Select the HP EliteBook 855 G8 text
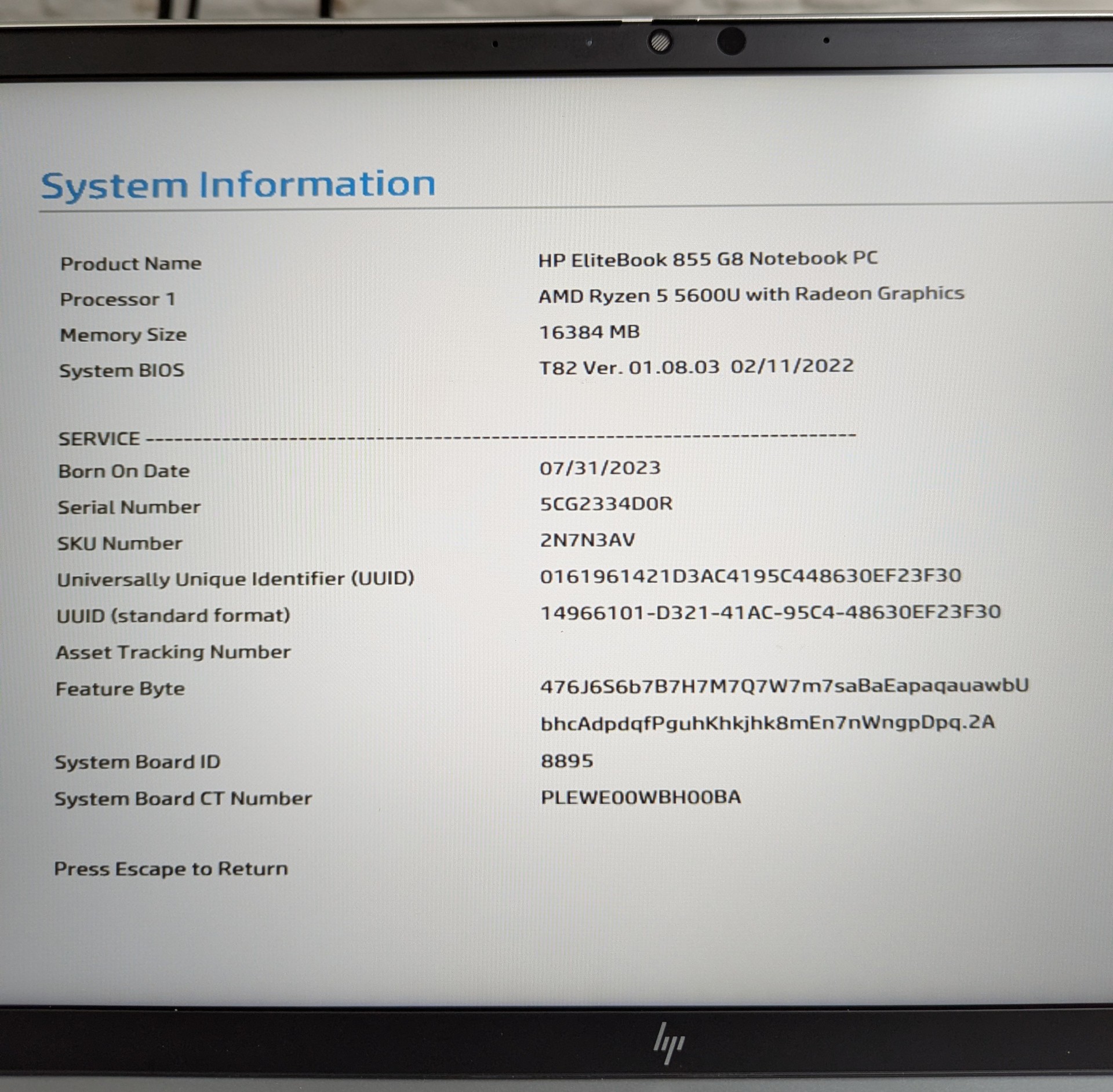 [x=707, y=259]
